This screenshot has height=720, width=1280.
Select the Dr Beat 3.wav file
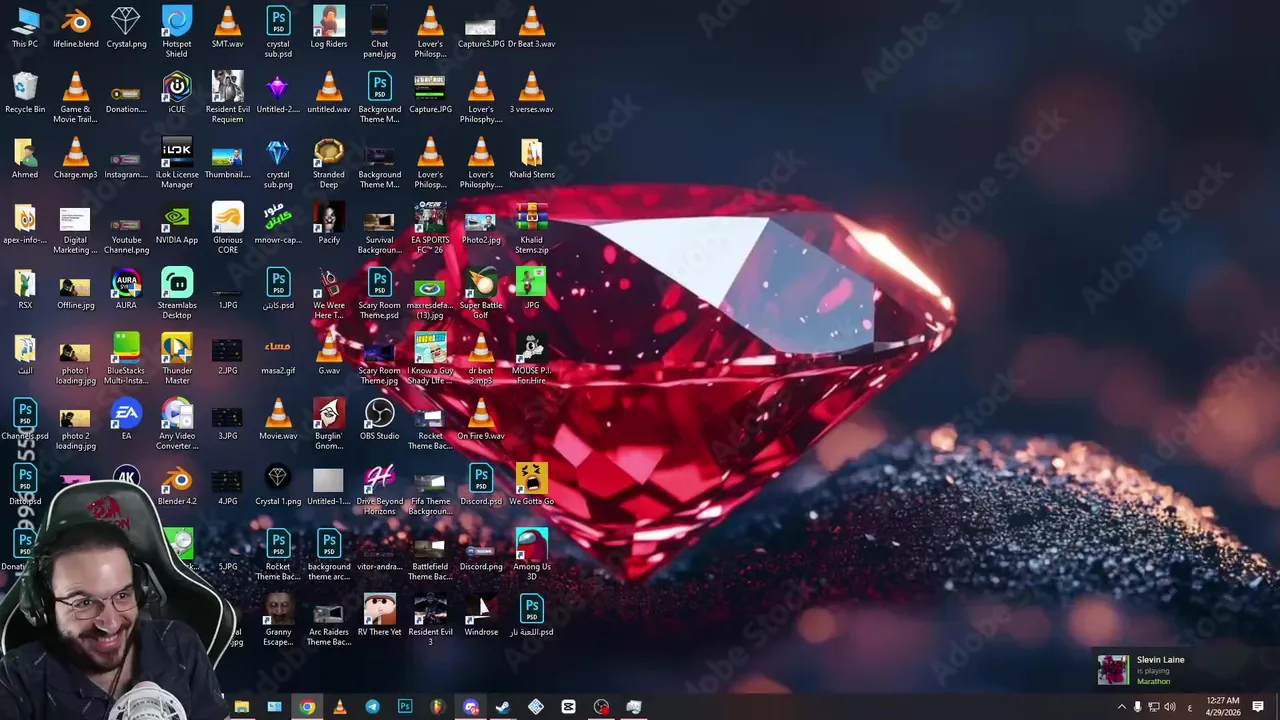tap(532, 28)
